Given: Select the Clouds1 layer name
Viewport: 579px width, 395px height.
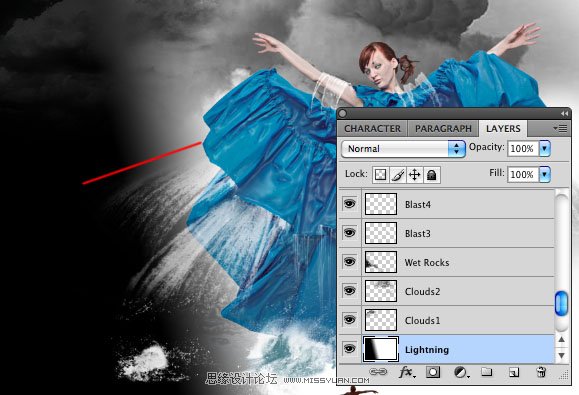Looking at the screenshot, I should (422, 320).
